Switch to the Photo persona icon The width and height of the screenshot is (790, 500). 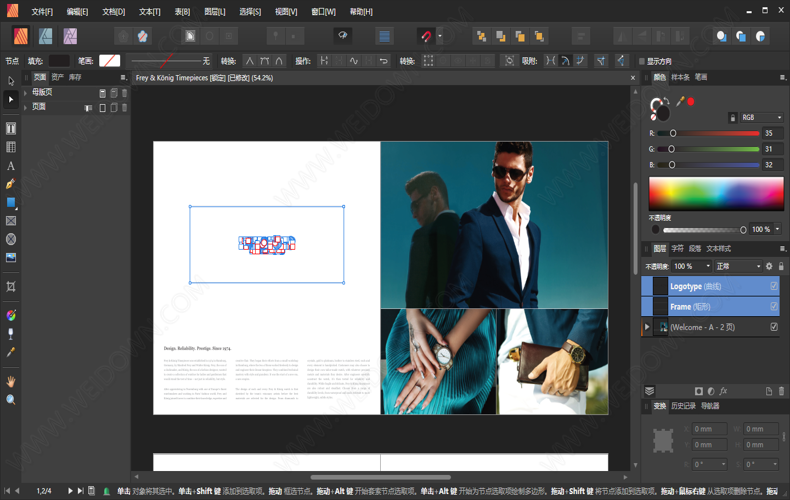coord(70,36)
